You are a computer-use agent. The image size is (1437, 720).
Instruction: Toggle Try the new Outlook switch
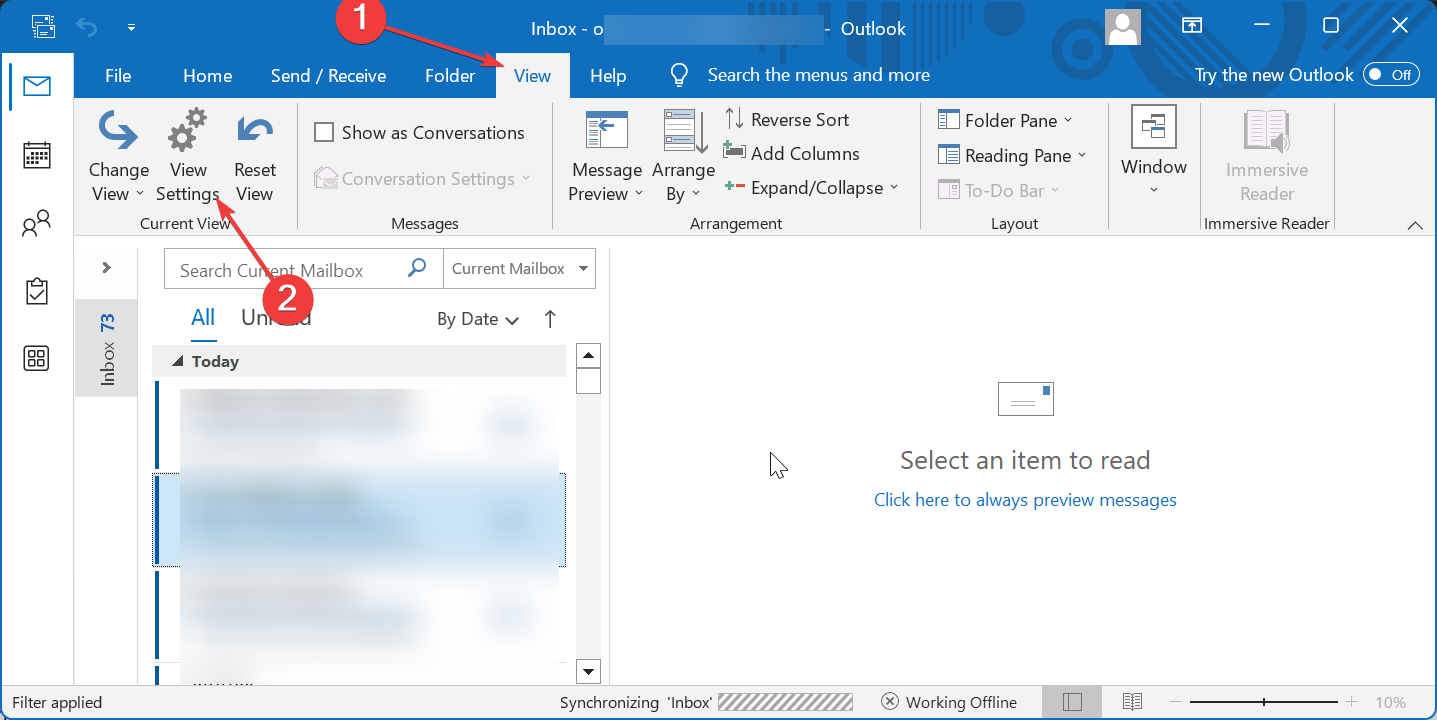pos(1391,75)
